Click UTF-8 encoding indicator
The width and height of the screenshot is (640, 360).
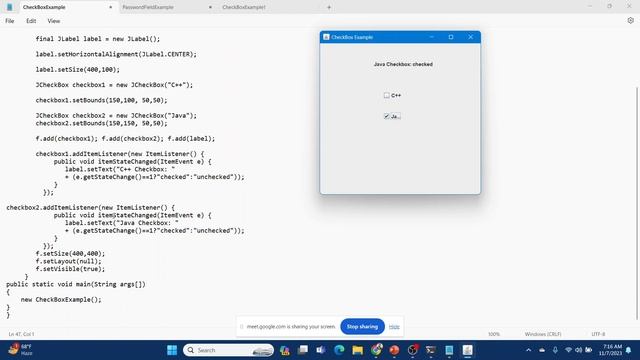(x=598, y=334)
